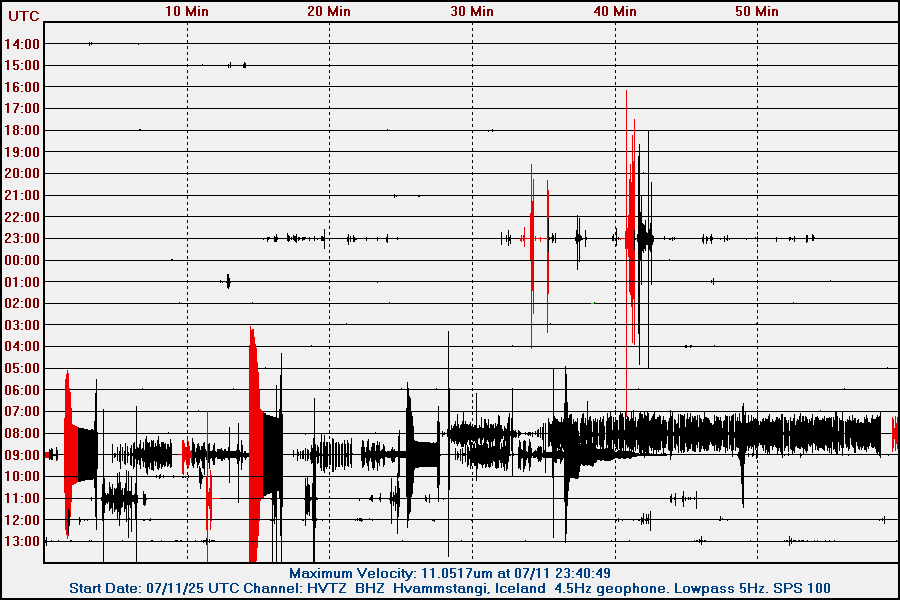Select the 07:00 hour row label
The height and width of the screenshot is (600, 900).
22,411
